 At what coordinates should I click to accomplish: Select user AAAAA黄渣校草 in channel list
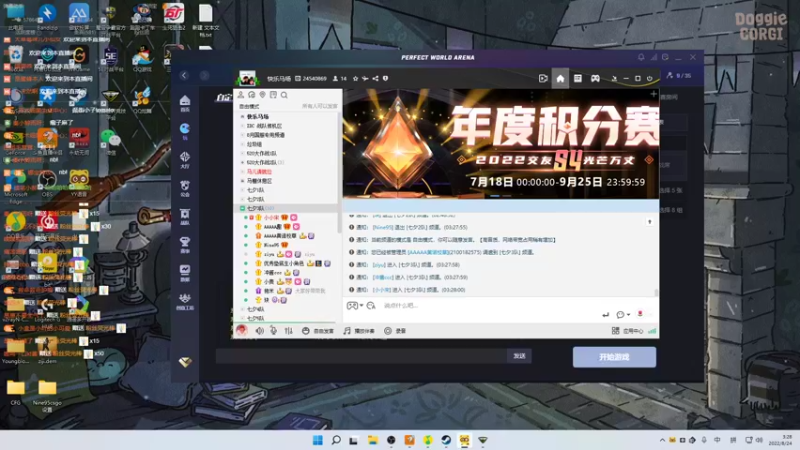coord(280,236)
